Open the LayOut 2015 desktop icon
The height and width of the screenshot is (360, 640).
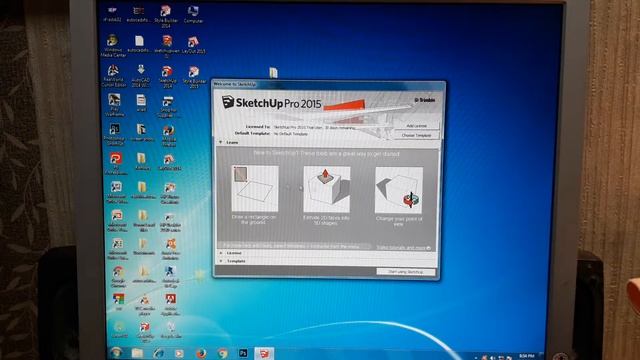coord(193,45)
